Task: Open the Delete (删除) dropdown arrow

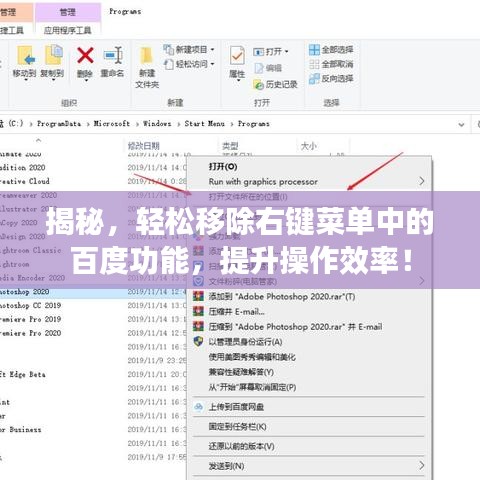Action: click(86, 80)
